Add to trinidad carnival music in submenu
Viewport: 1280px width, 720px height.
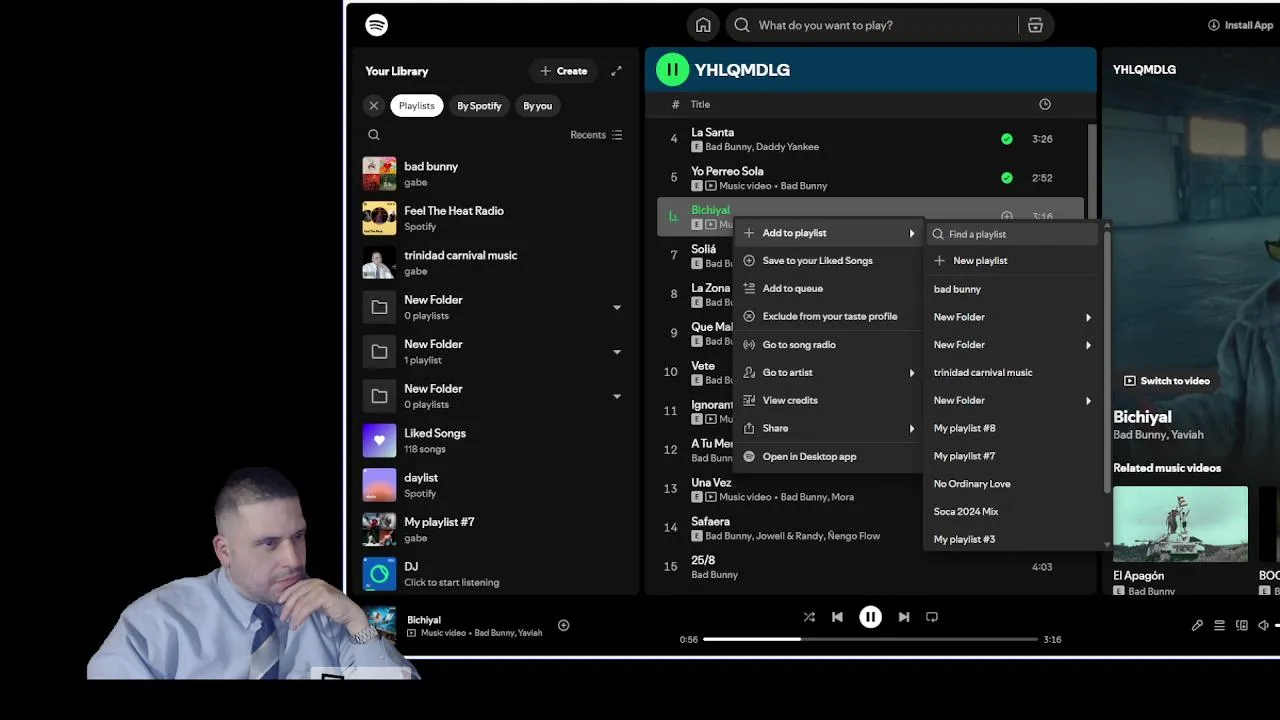1012,373
